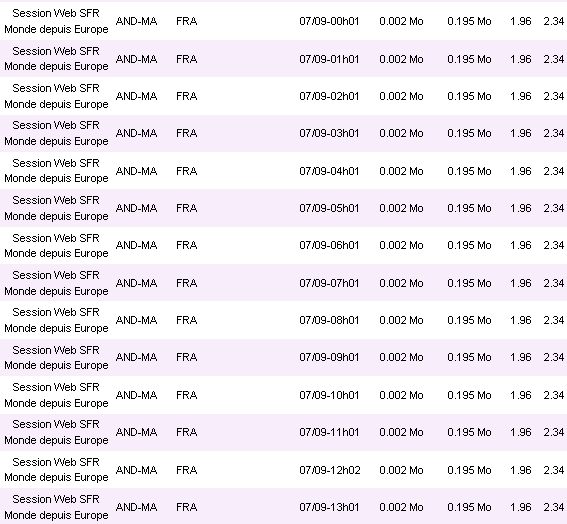
Task: Click 0.195 Mo value in 07/09-06h01 row
Action: pos(469,246)
